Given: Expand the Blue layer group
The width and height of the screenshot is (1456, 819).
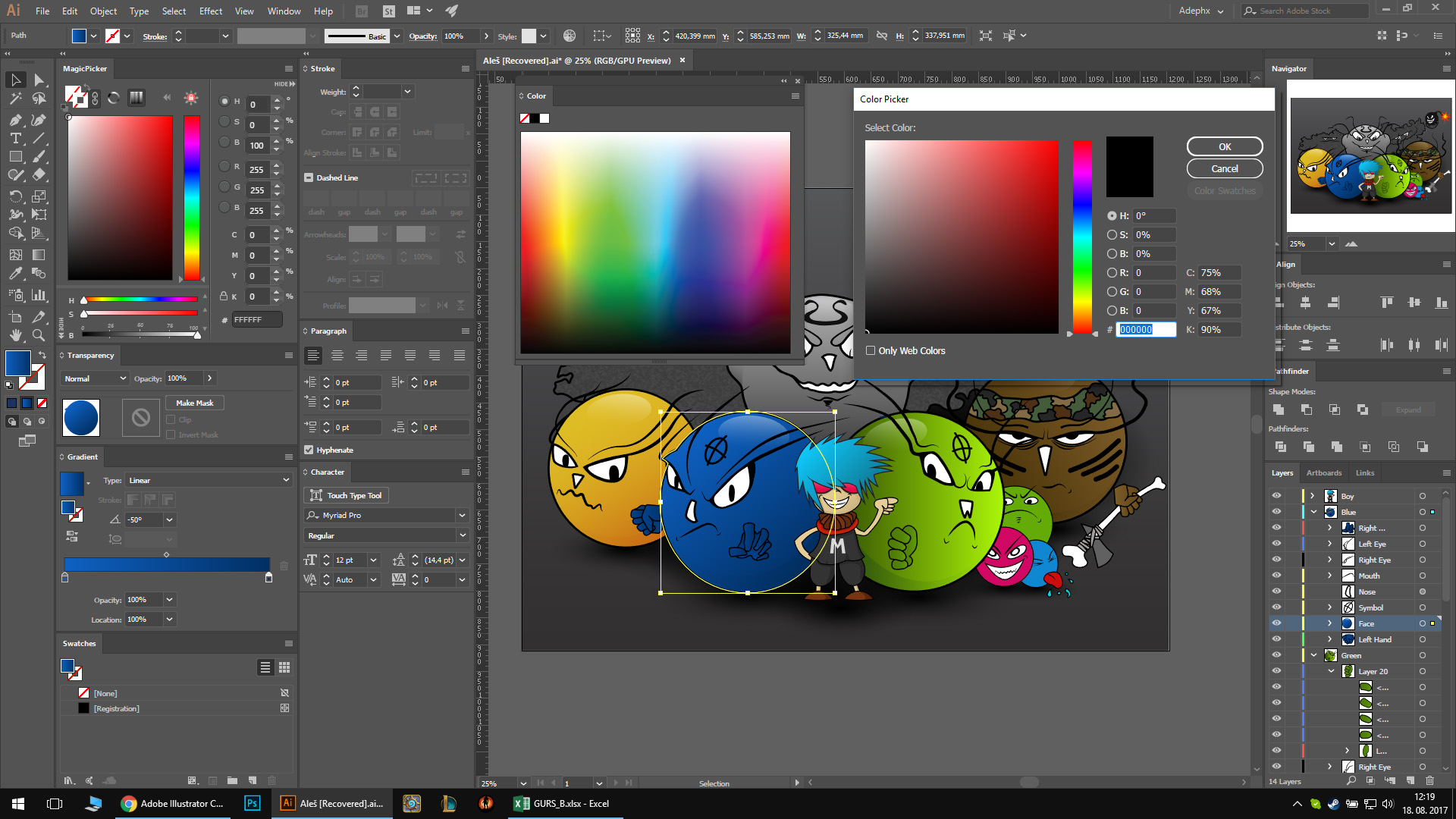Looking at the screenshot, I should (1313, 512).
